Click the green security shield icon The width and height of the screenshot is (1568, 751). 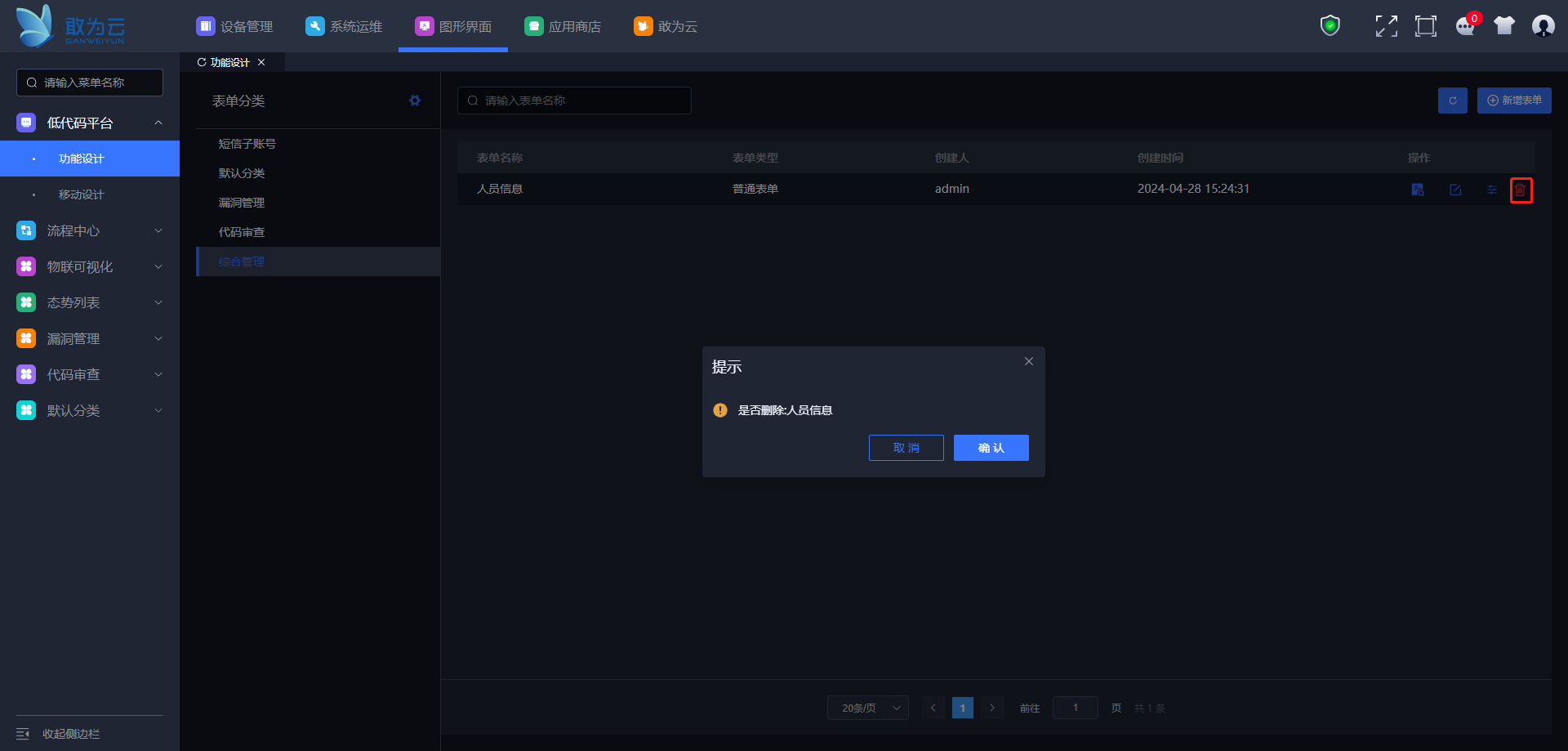(1330, 26)
